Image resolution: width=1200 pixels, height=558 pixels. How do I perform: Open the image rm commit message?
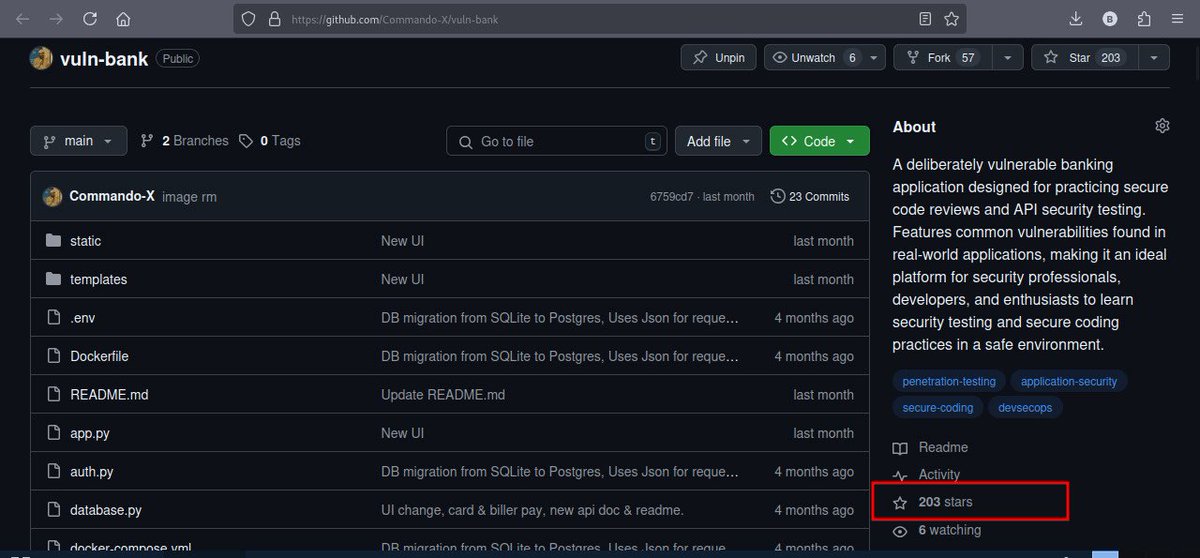(189, 197)
